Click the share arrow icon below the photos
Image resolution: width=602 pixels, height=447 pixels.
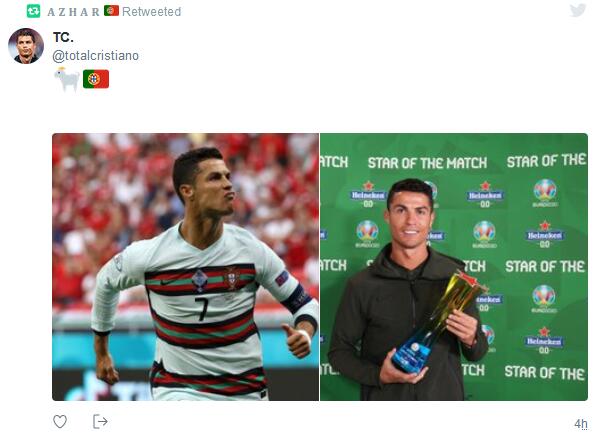pos(100,422)
